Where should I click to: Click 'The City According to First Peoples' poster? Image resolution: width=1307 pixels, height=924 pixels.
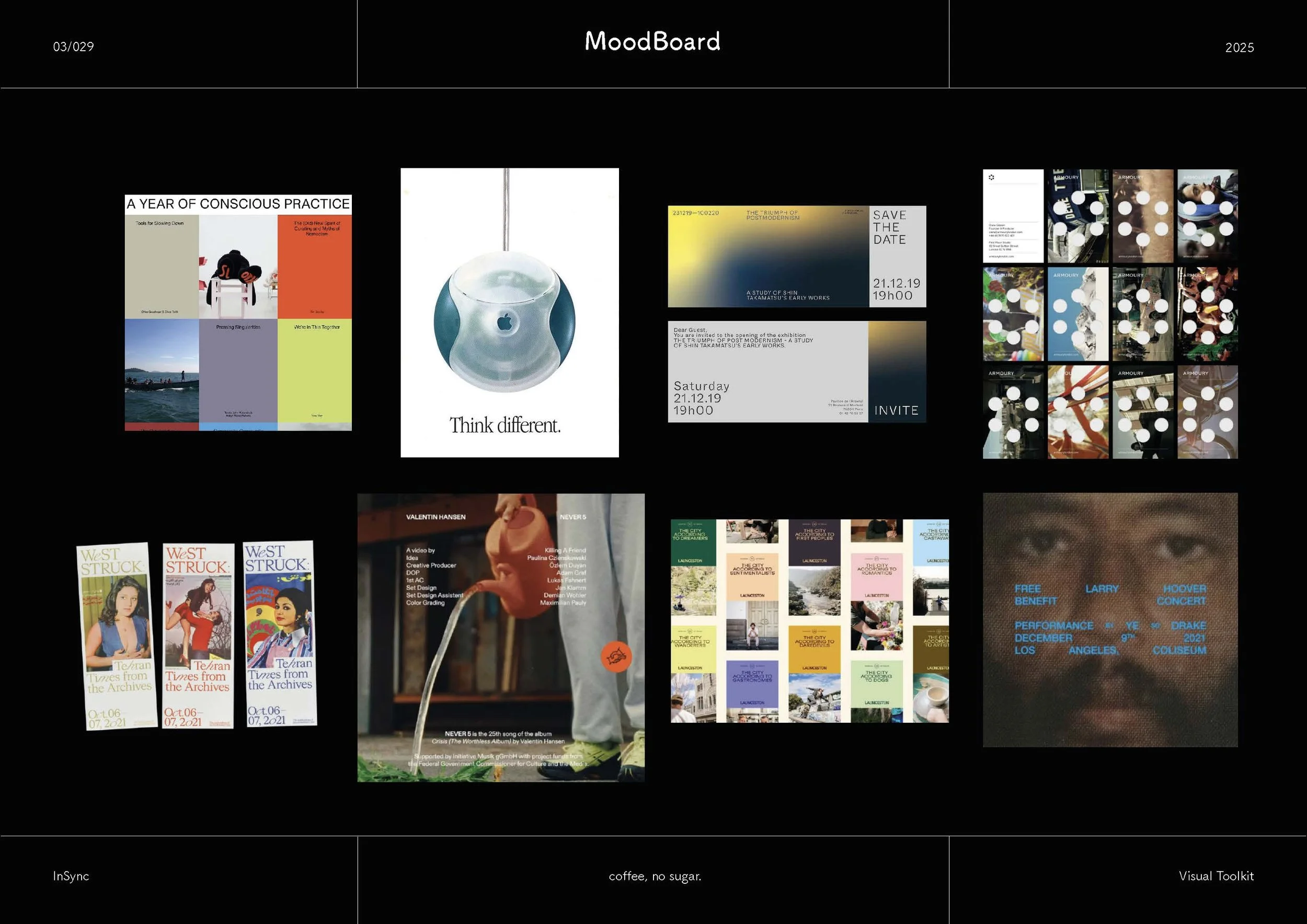click(x=815, y=543)
